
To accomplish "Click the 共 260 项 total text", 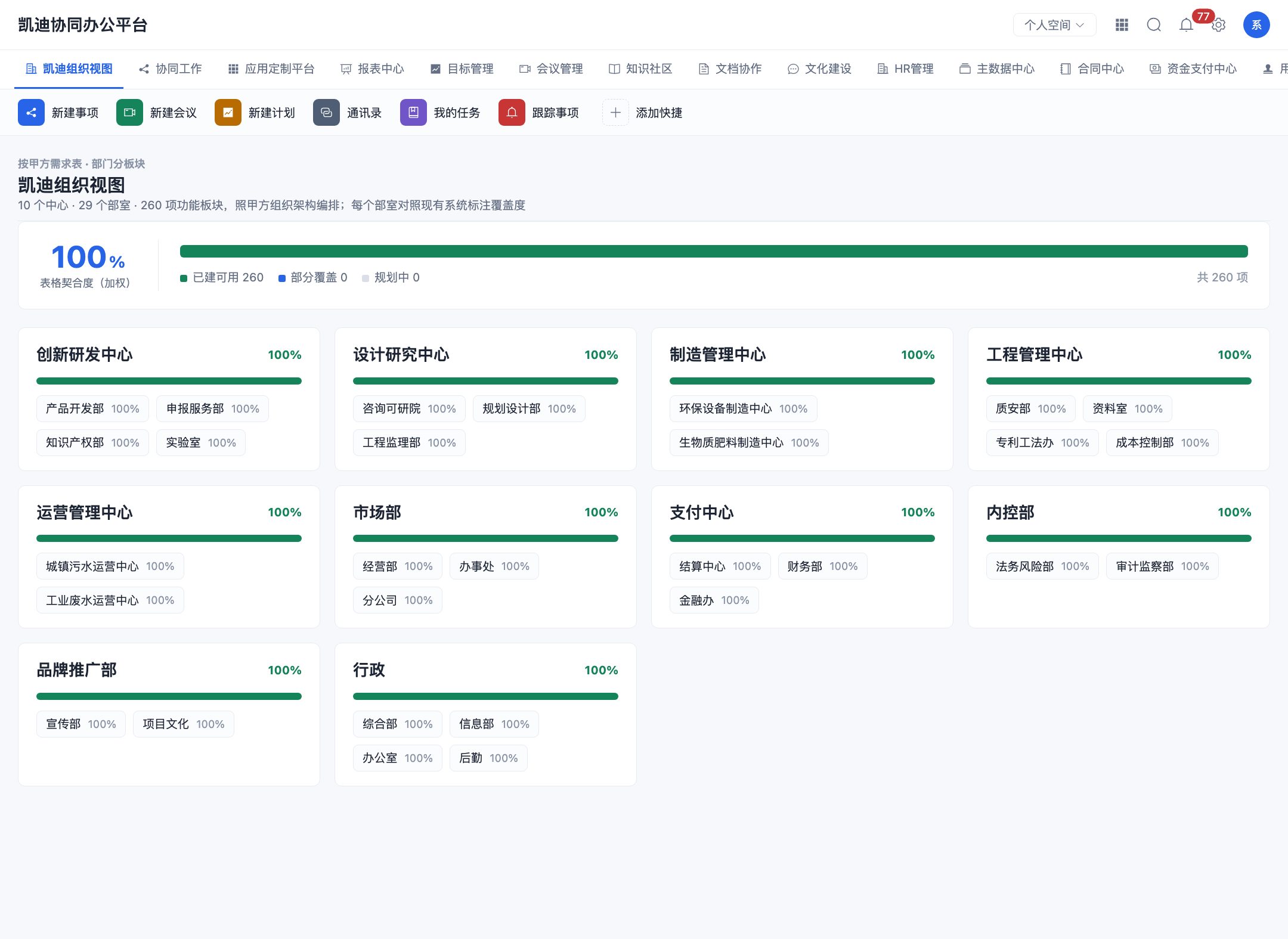I will tap(1222, 278).
